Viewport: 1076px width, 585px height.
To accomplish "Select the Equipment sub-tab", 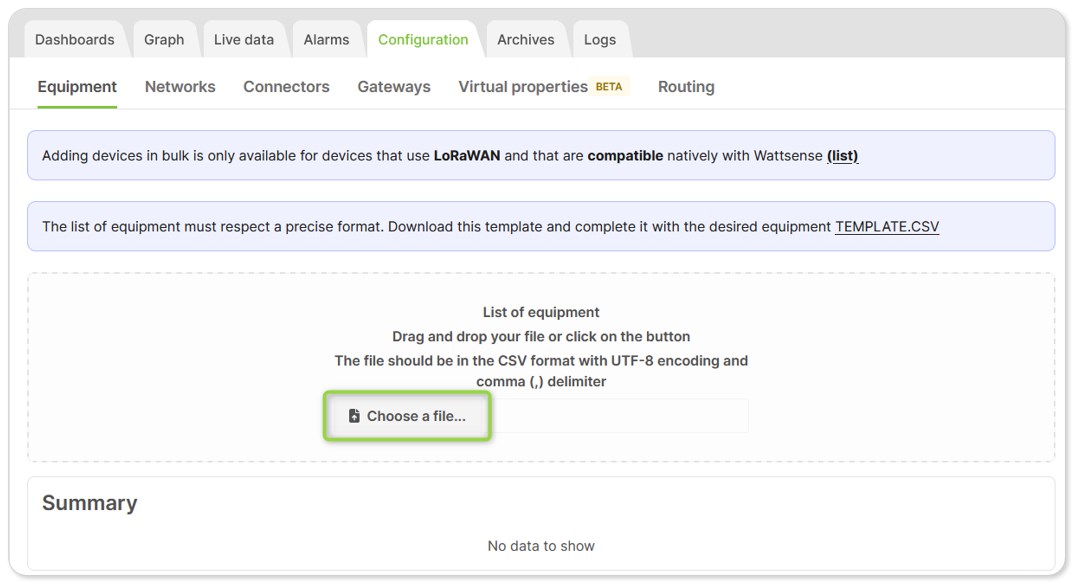I will pos(77,87).
